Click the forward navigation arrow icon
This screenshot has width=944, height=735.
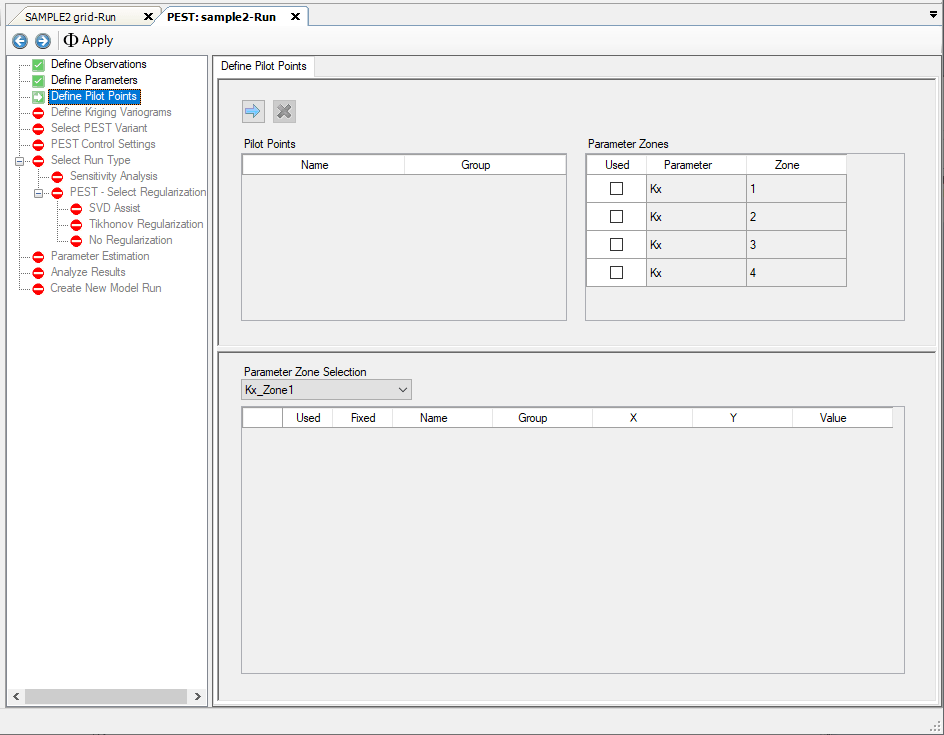pyautogui.click(x=42, y=40)
